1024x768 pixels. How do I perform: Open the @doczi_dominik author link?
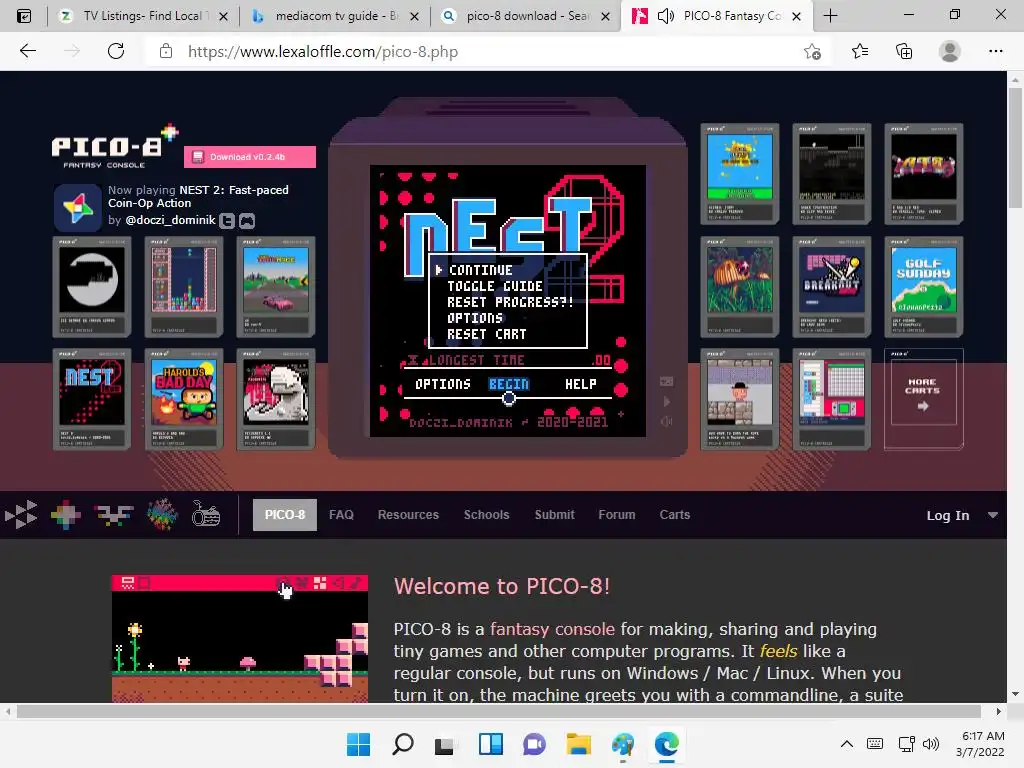(170, 220)
